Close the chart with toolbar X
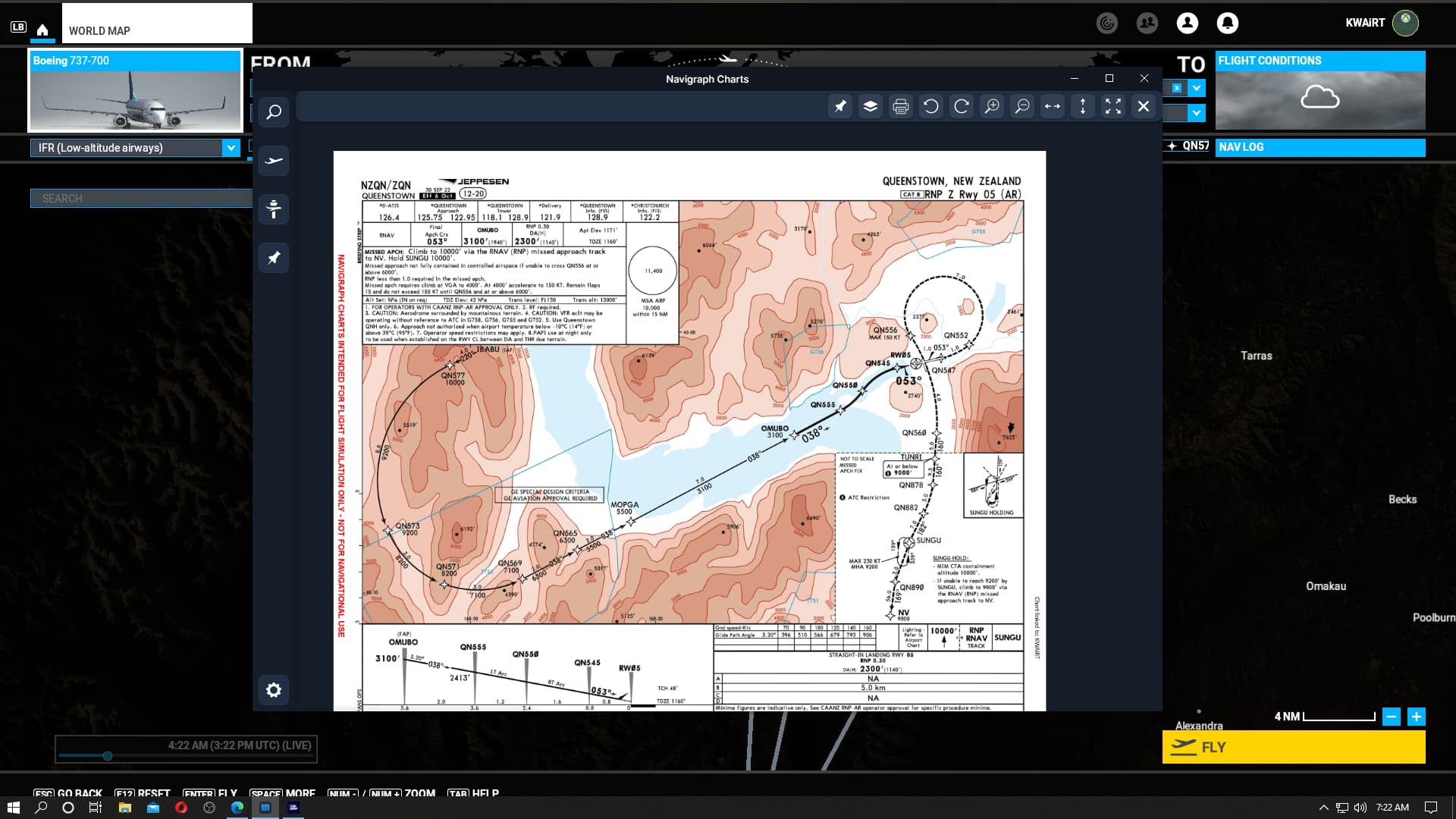This screenshot has height=819, width=1456. coord(1144,106)
